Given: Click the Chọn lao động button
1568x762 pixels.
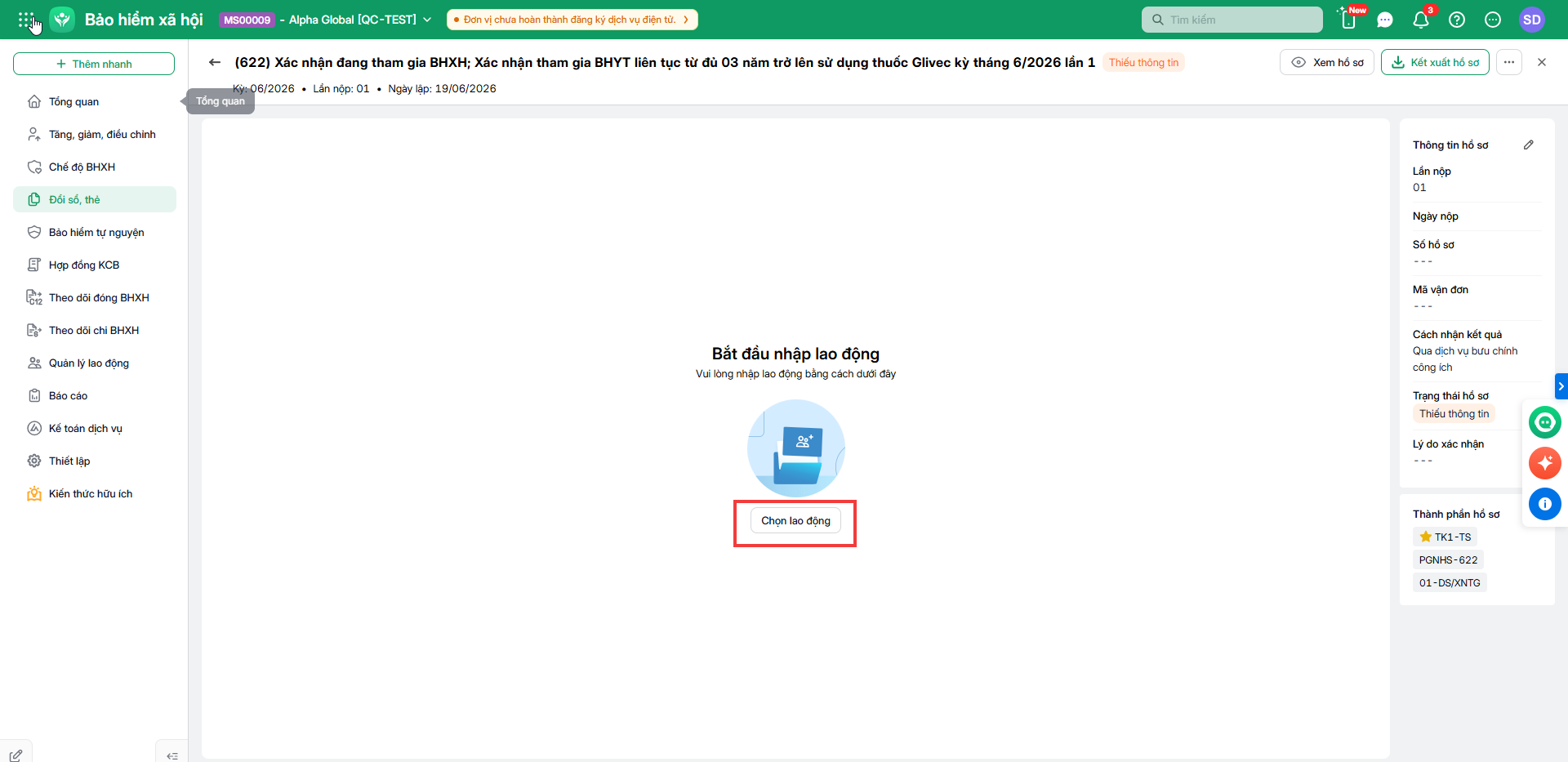Looking at the screenshot, I should 795,521.
